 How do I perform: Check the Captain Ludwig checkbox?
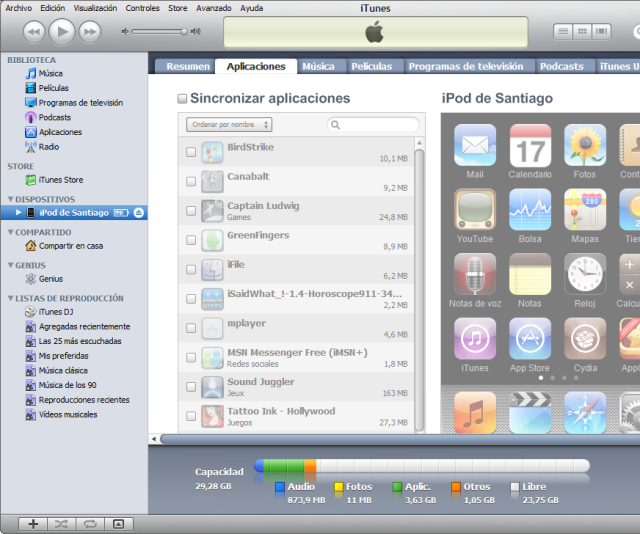click(191, 211)
